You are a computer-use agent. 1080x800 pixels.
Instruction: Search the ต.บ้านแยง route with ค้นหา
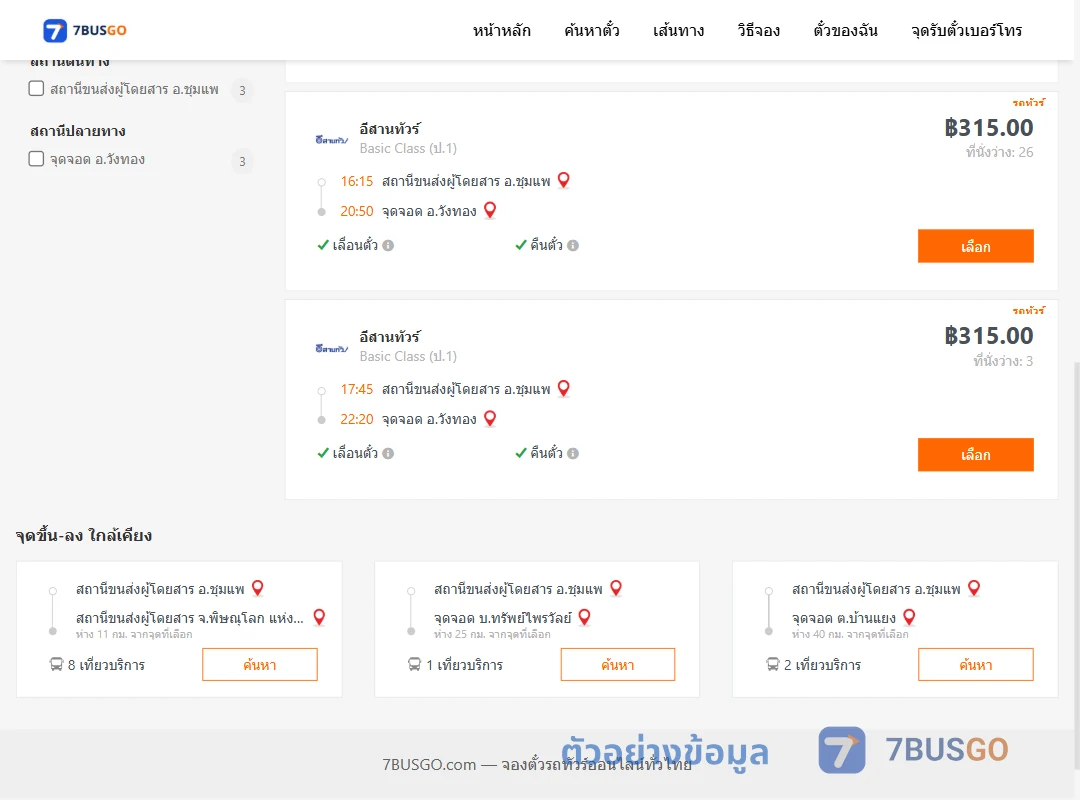click(x=975, y=664)
